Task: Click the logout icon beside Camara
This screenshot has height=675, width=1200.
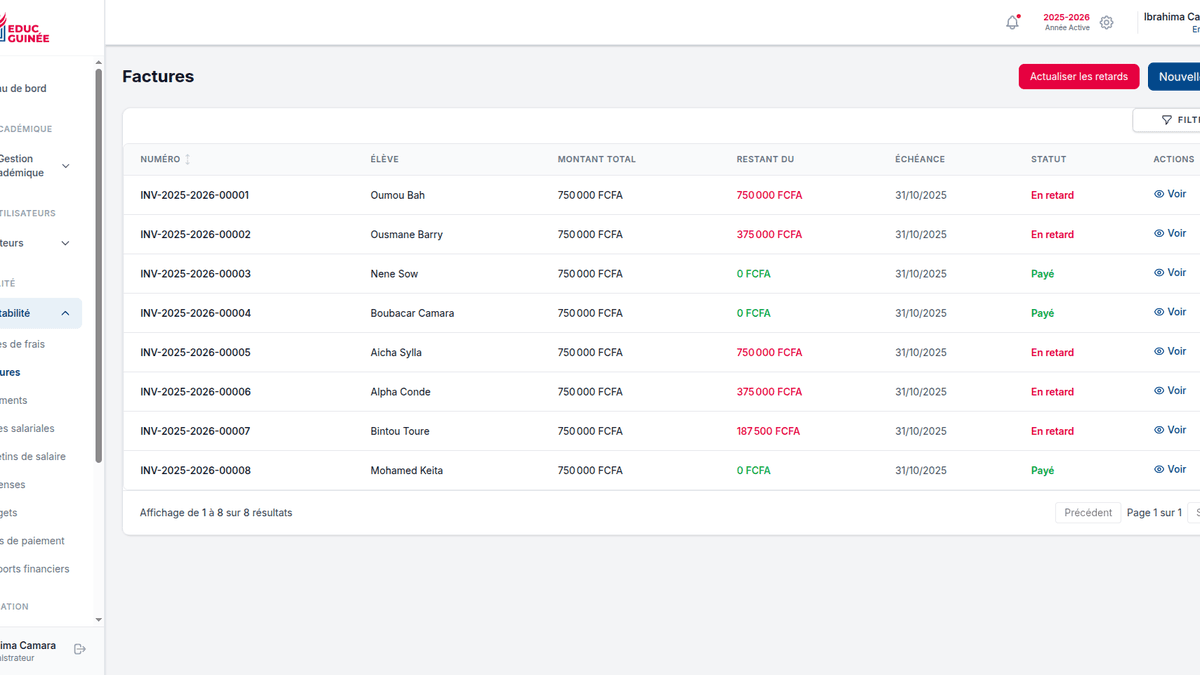Action: click(80, 649)
